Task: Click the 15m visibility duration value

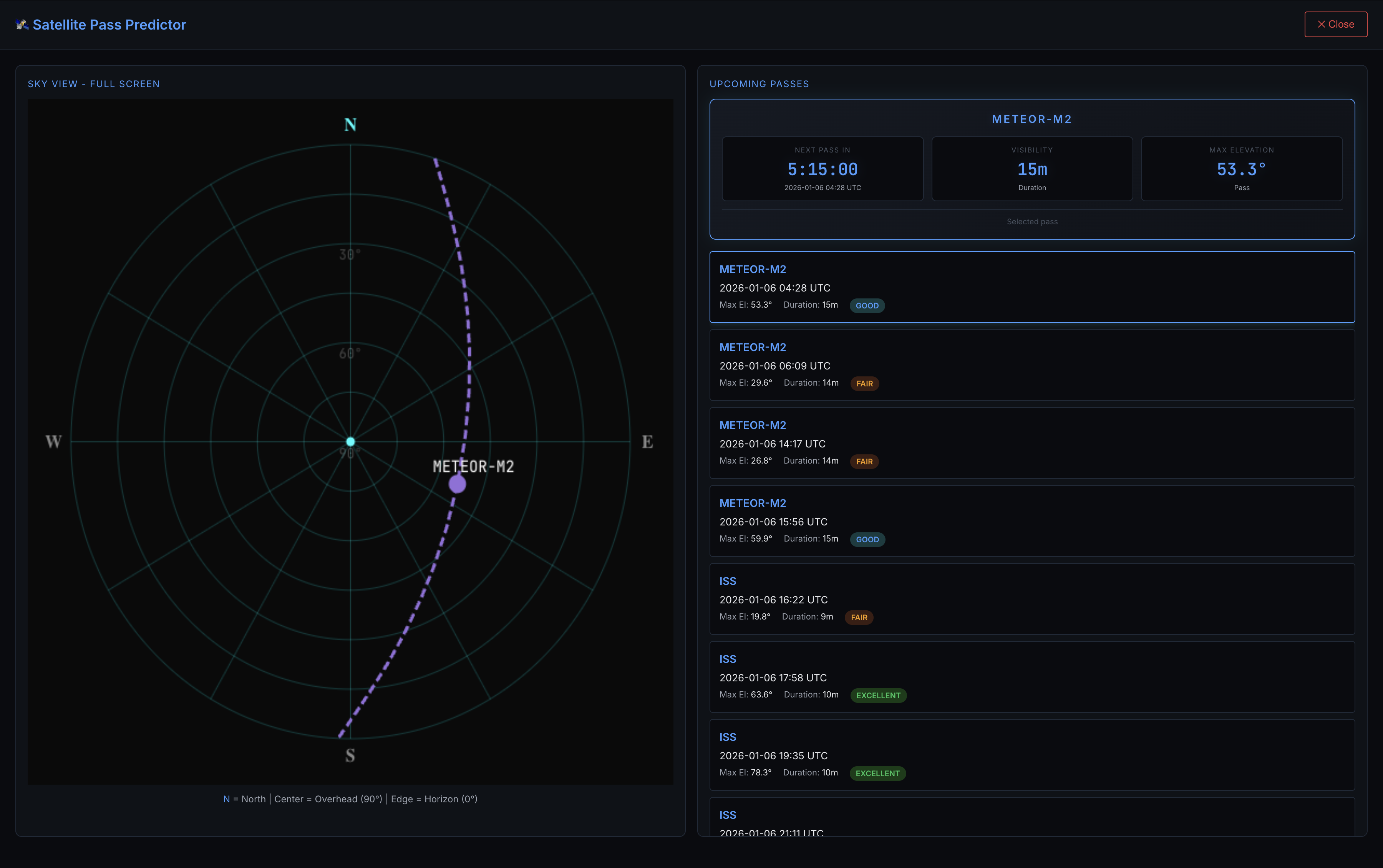Action: coord(1031,169)
